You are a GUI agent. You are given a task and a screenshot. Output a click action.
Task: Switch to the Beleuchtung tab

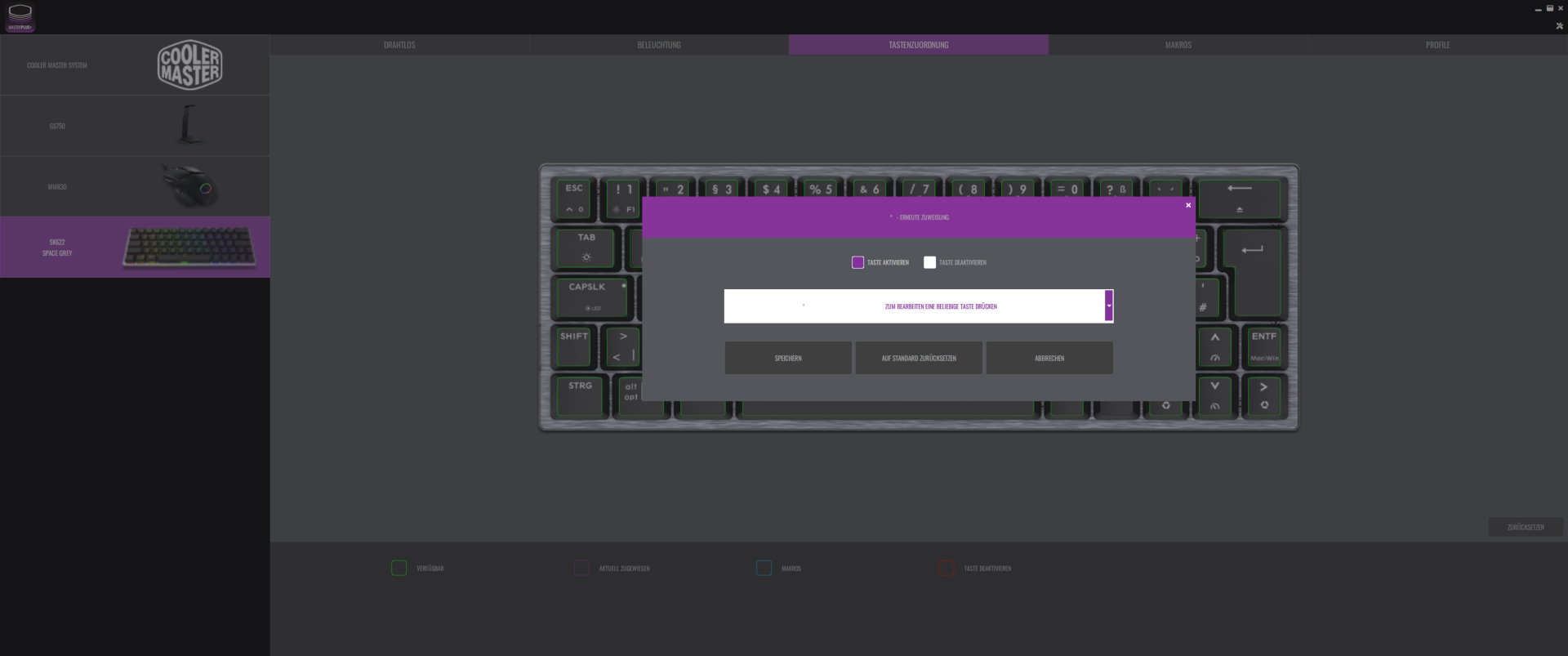pyautogui.click(x=659, y=45)
